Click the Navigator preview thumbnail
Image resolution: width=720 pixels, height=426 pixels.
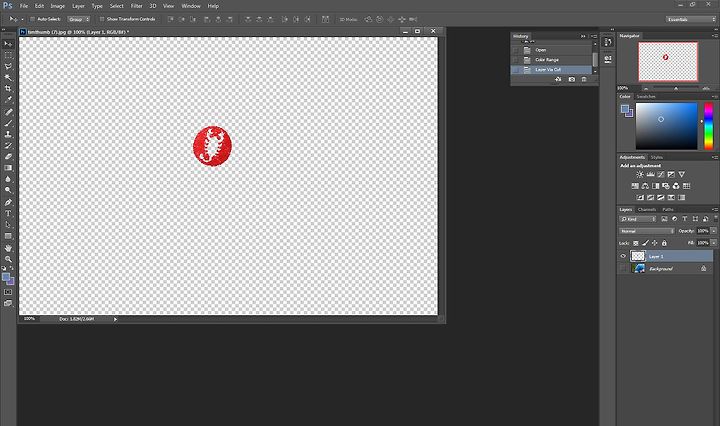(668, 61)
